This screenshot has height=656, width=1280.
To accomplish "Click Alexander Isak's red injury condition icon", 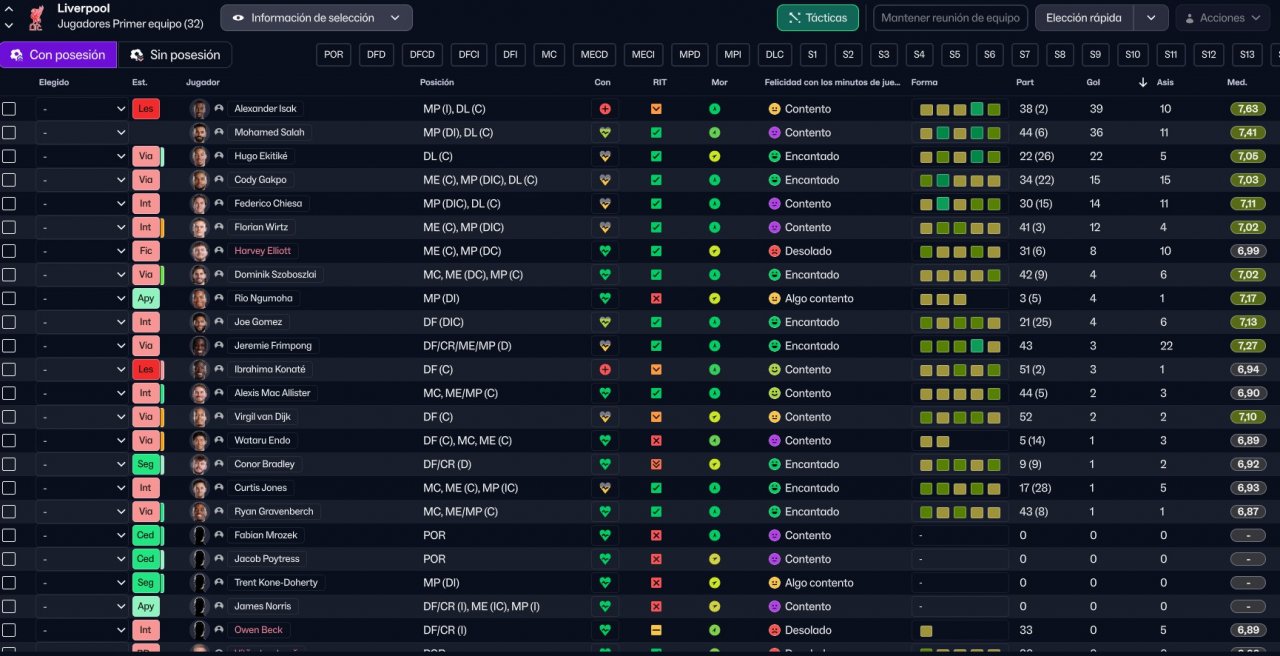I will [x=604, y=109].
